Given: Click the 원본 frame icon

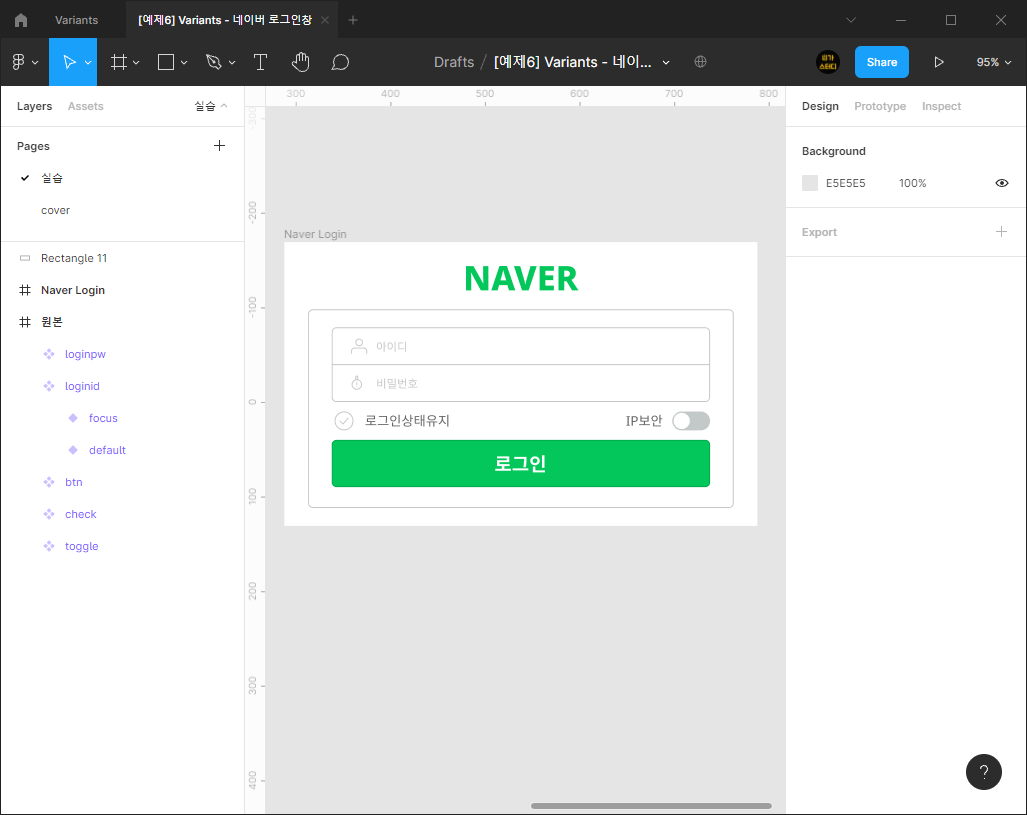Looking at the screenshot, I should 25,322.
